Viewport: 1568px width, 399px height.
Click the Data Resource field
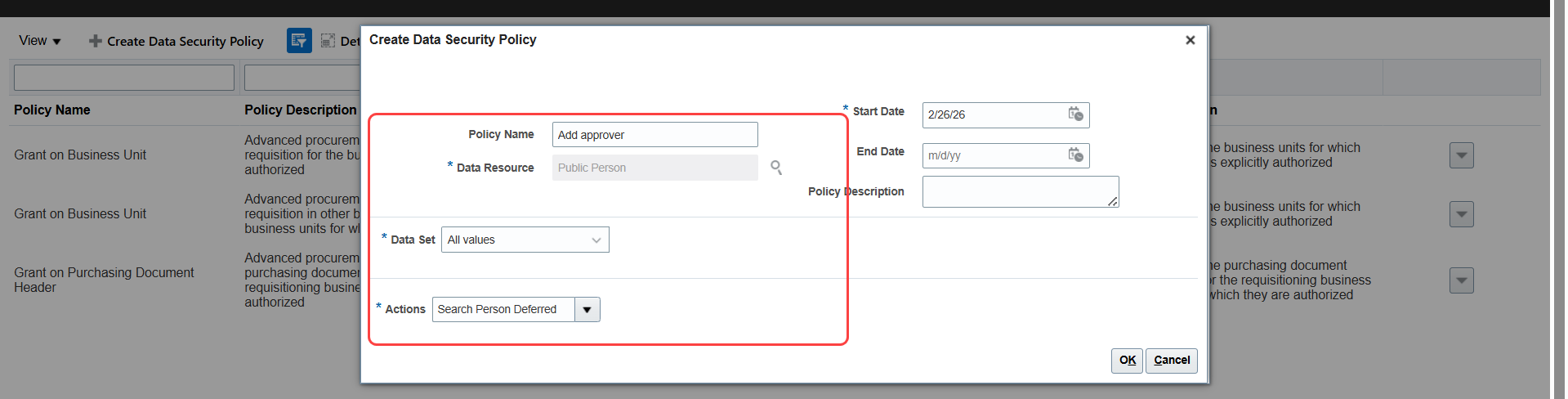point(654,168)
